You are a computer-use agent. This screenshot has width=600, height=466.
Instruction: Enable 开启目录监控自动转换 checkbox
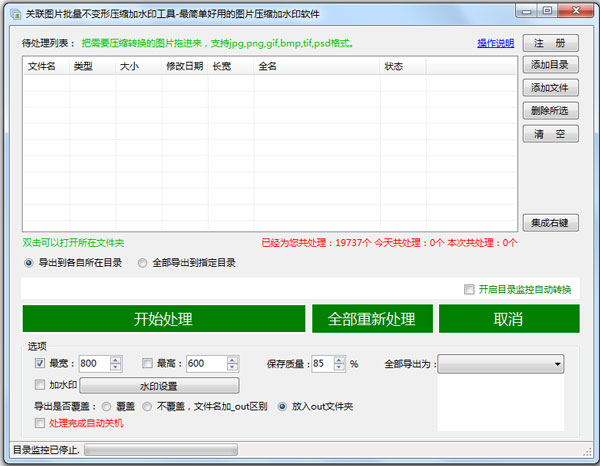tap(470, 290)
